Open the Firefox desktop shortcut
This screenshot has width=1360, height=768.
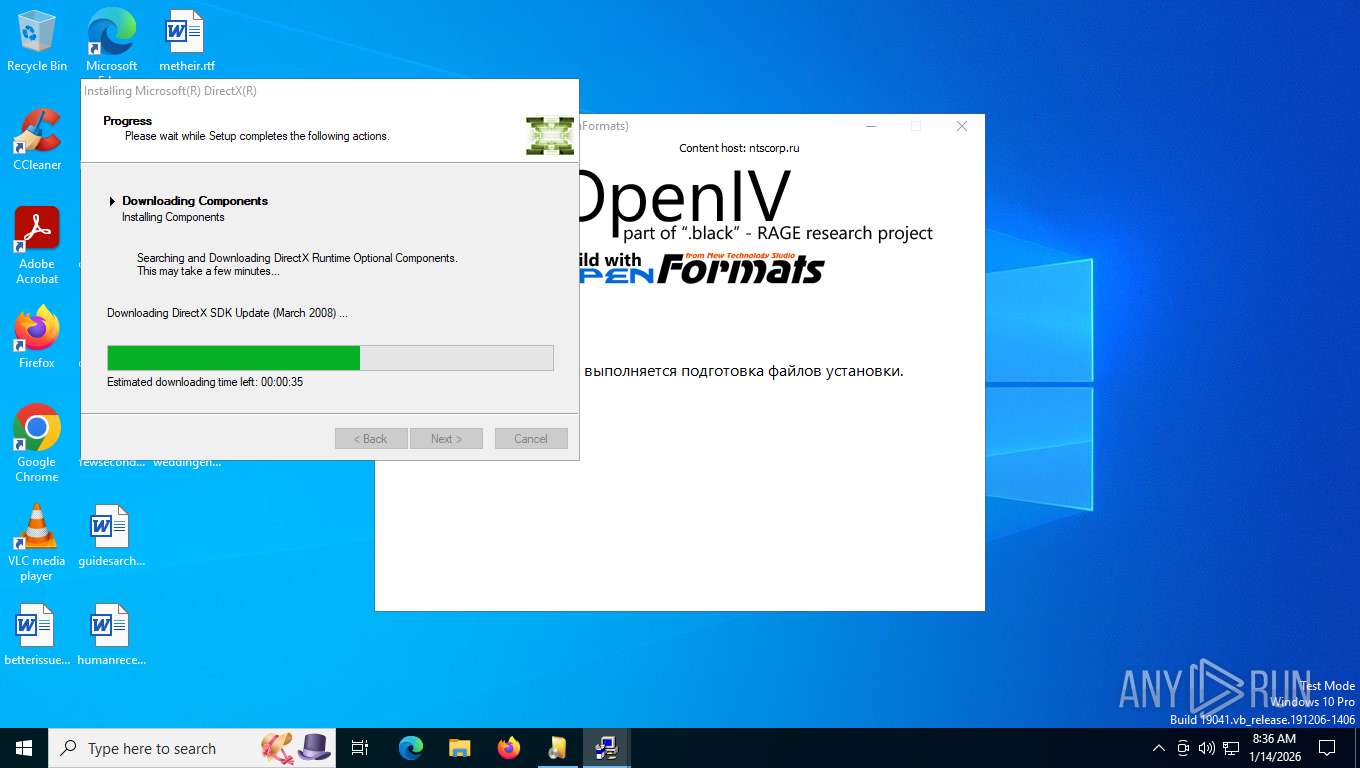tap(37, 338)
